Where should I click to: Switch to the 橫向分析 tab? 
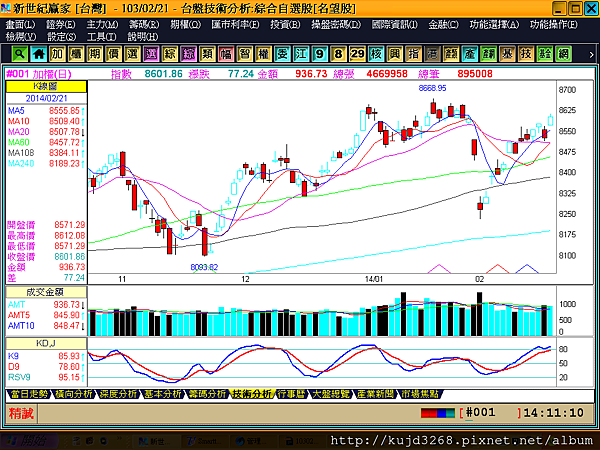[x=74, y=394]
